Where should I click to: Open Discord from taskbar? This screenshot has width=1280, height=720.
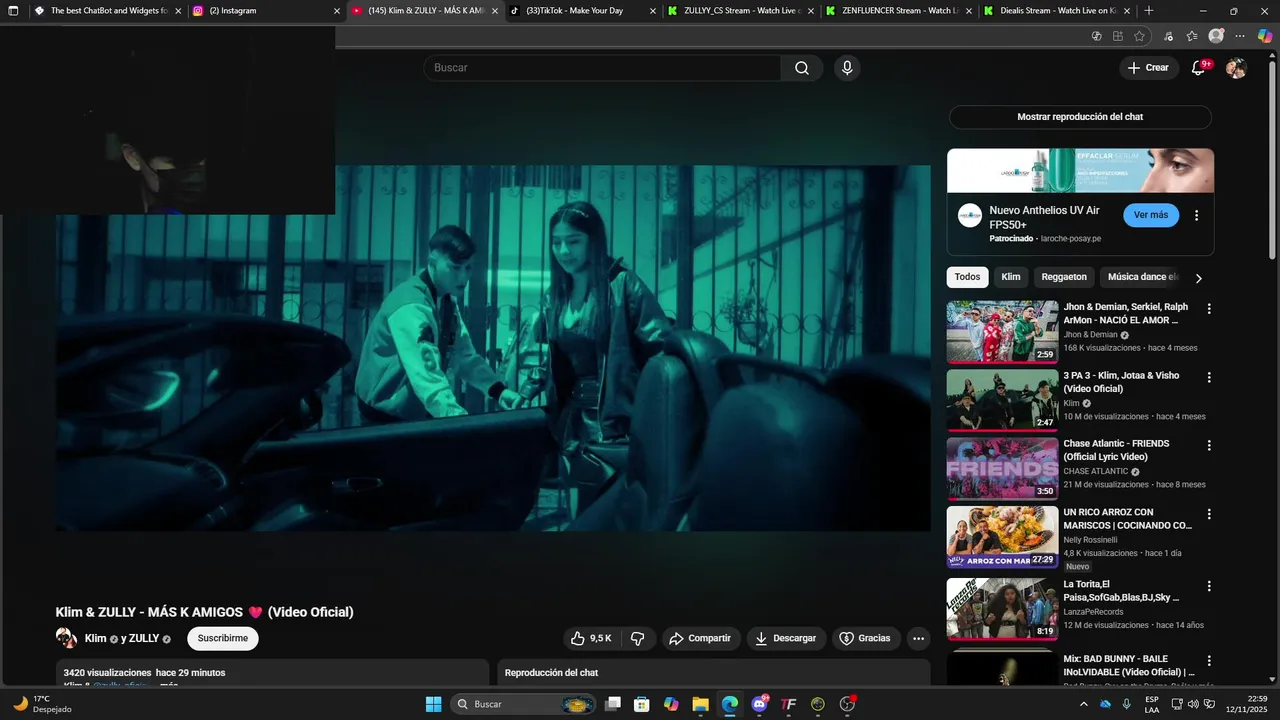point(759,704)
